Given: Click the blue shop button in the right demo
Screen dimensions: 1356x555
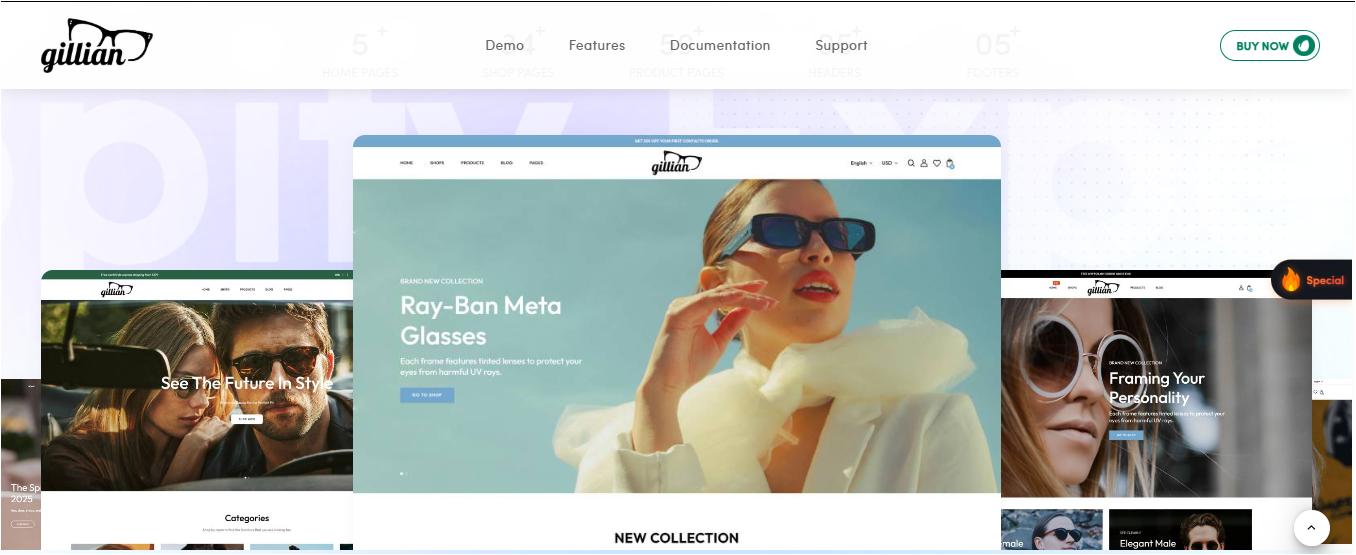Looking at the screenshot, I should [x=1126, y=435].
